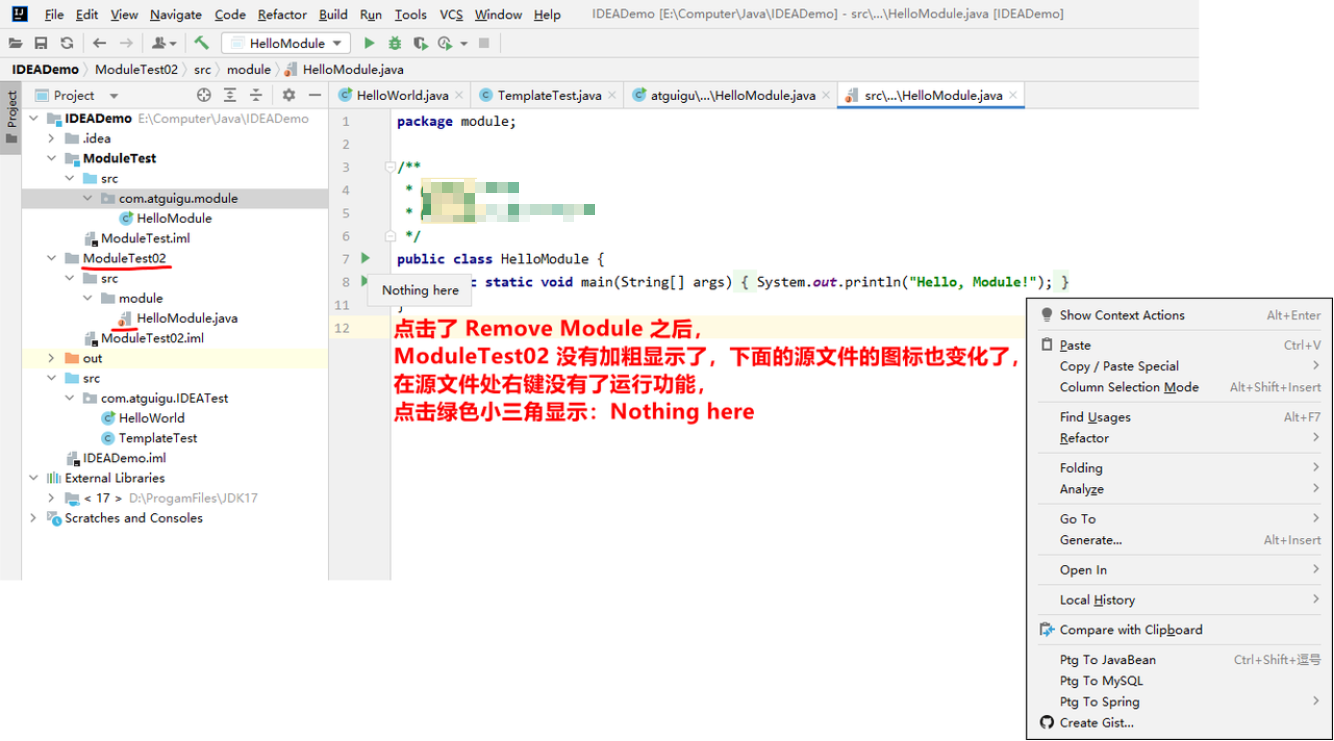This screenshot has height=741, width=1334.
Task: Click module breadcrumb in navigation bar
Action: tap(249, 69)
